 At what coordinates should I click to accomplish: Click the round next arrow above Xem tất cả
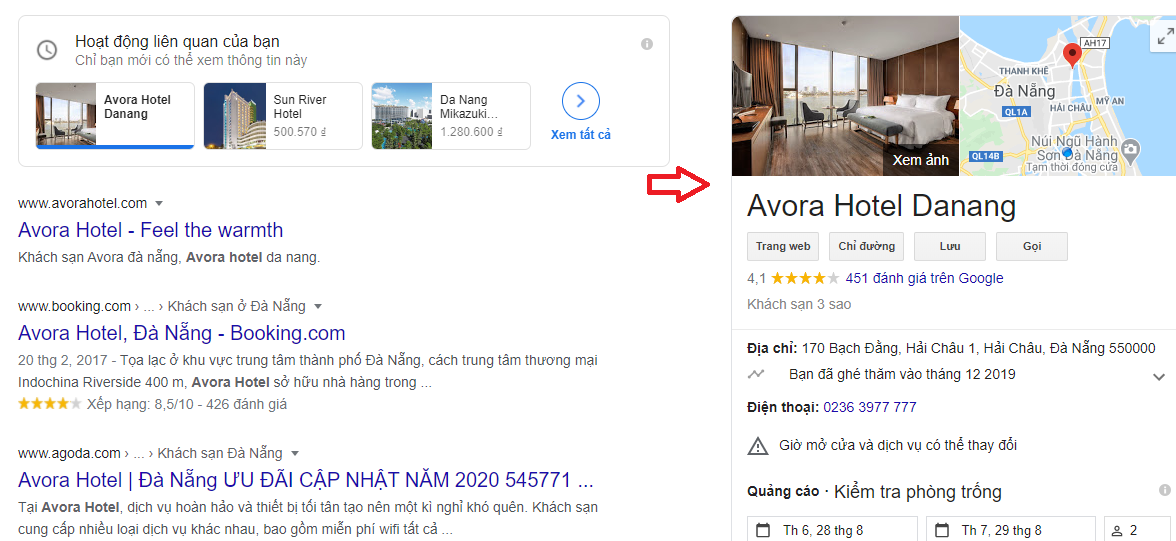pyautogui.click(x=580, y=102)
